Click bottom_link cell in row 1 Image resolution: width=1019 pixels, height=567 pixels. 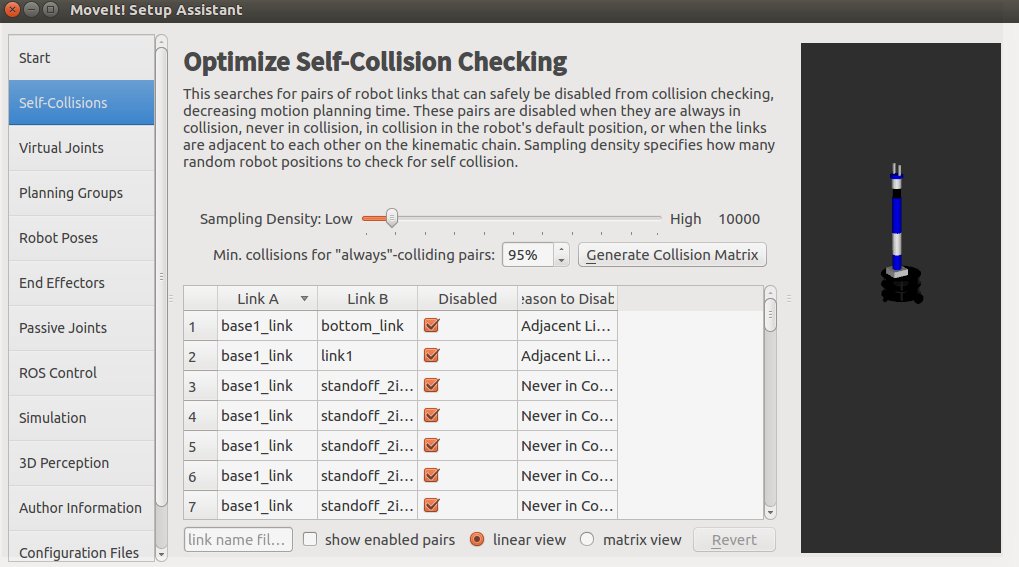[x=367, y=326]
